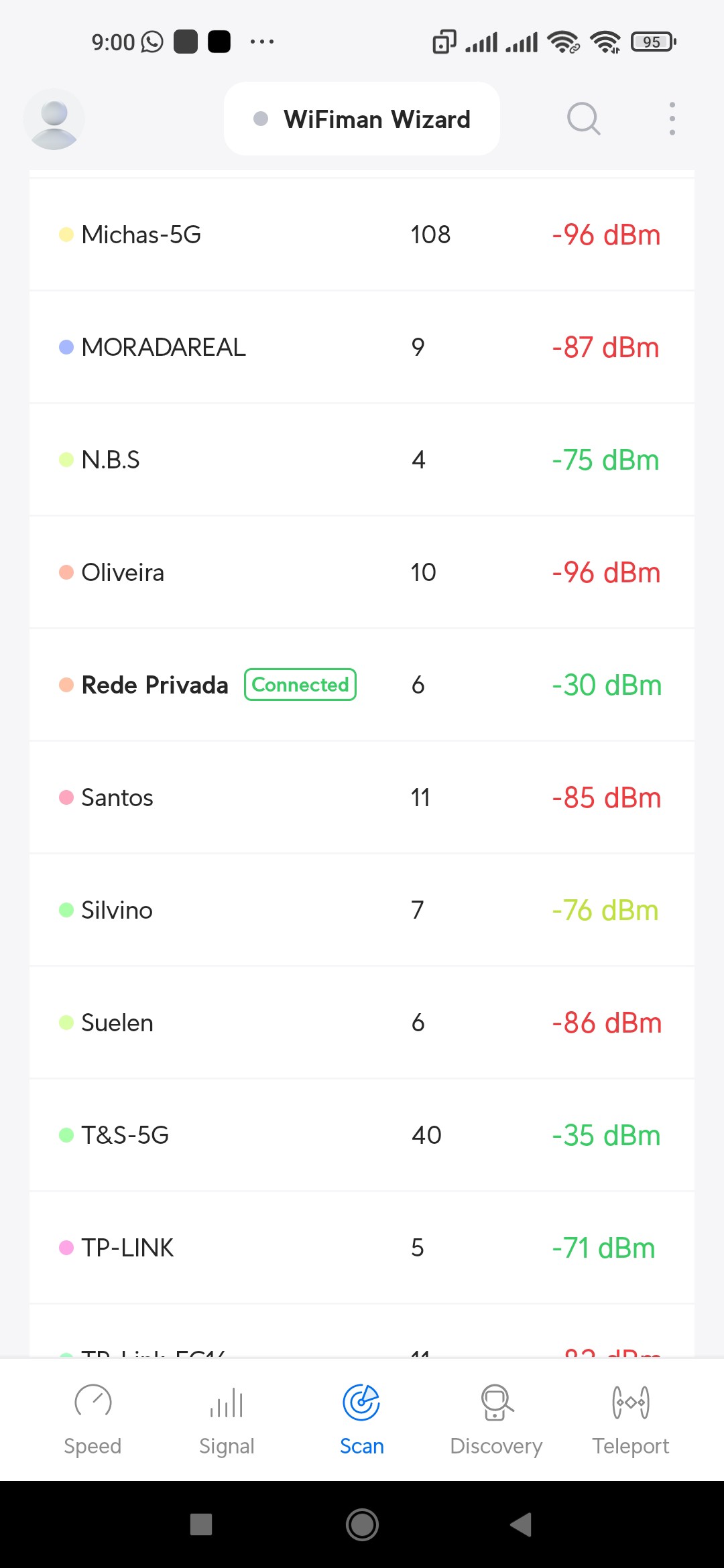
Task: Expand the WiFiman Wizard selector
Action: (362, 119)
